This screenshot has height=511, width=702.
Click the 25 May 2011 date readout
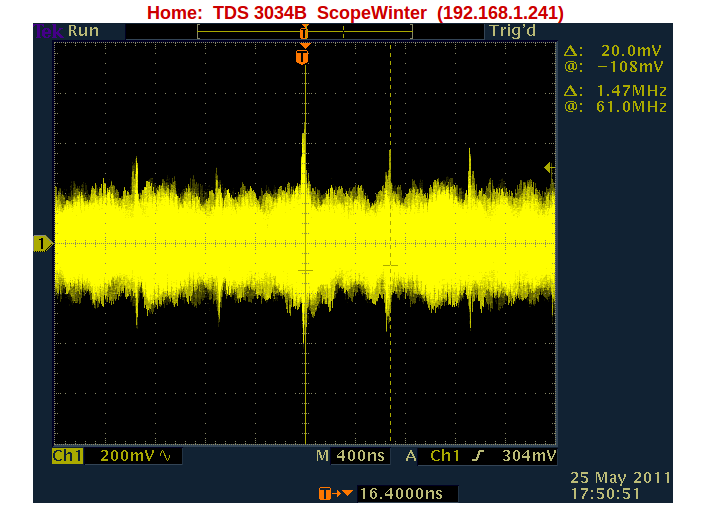click(621, 478)
